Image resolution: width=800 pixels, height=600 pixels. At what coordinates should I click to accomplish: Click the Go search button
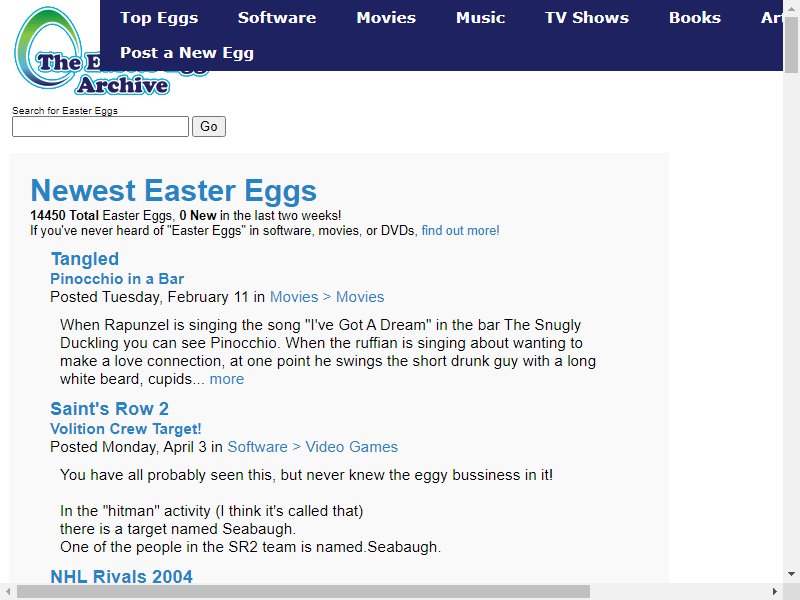click(209, 127)
